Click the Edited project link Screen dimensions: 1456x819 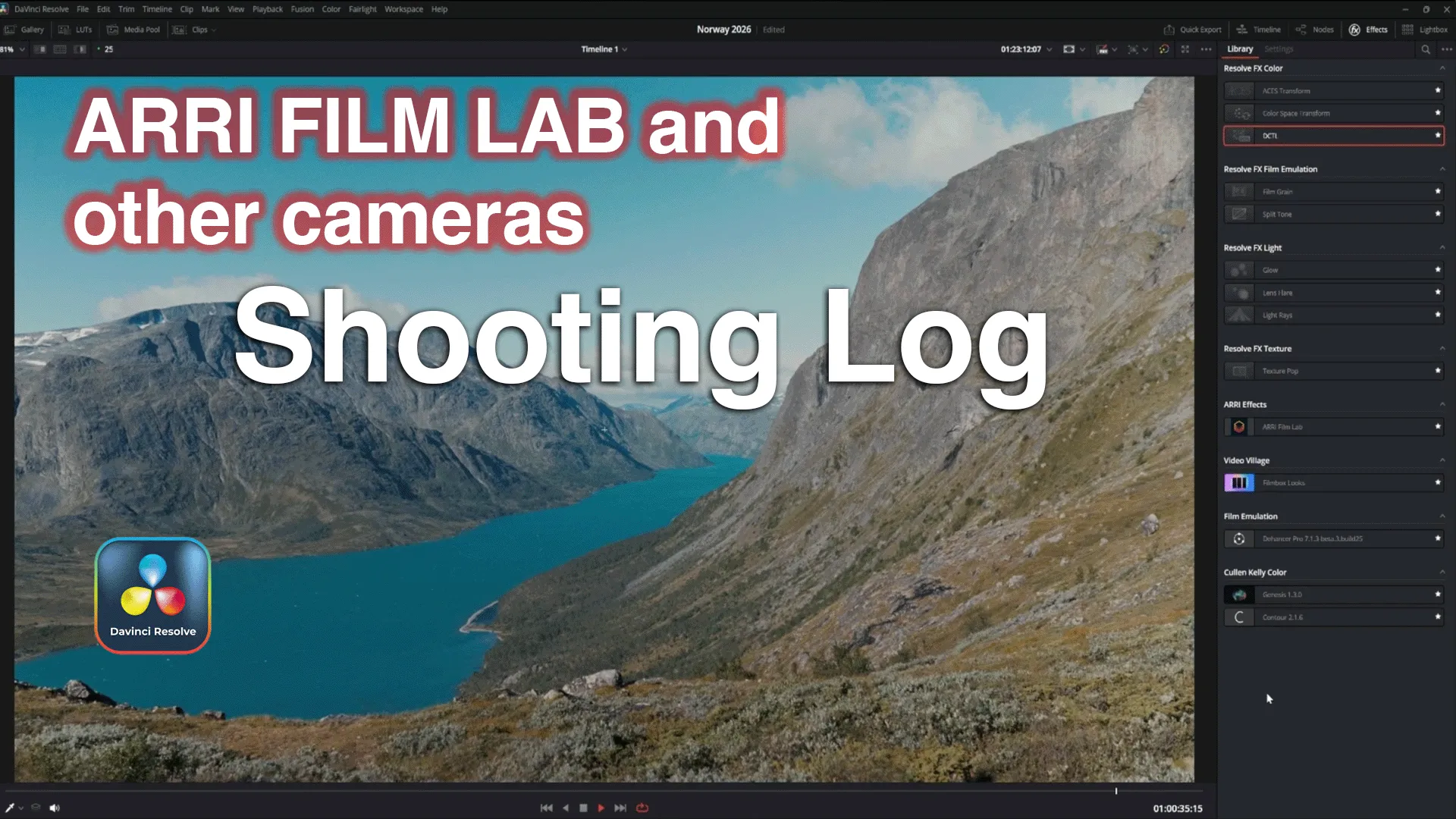773,30
